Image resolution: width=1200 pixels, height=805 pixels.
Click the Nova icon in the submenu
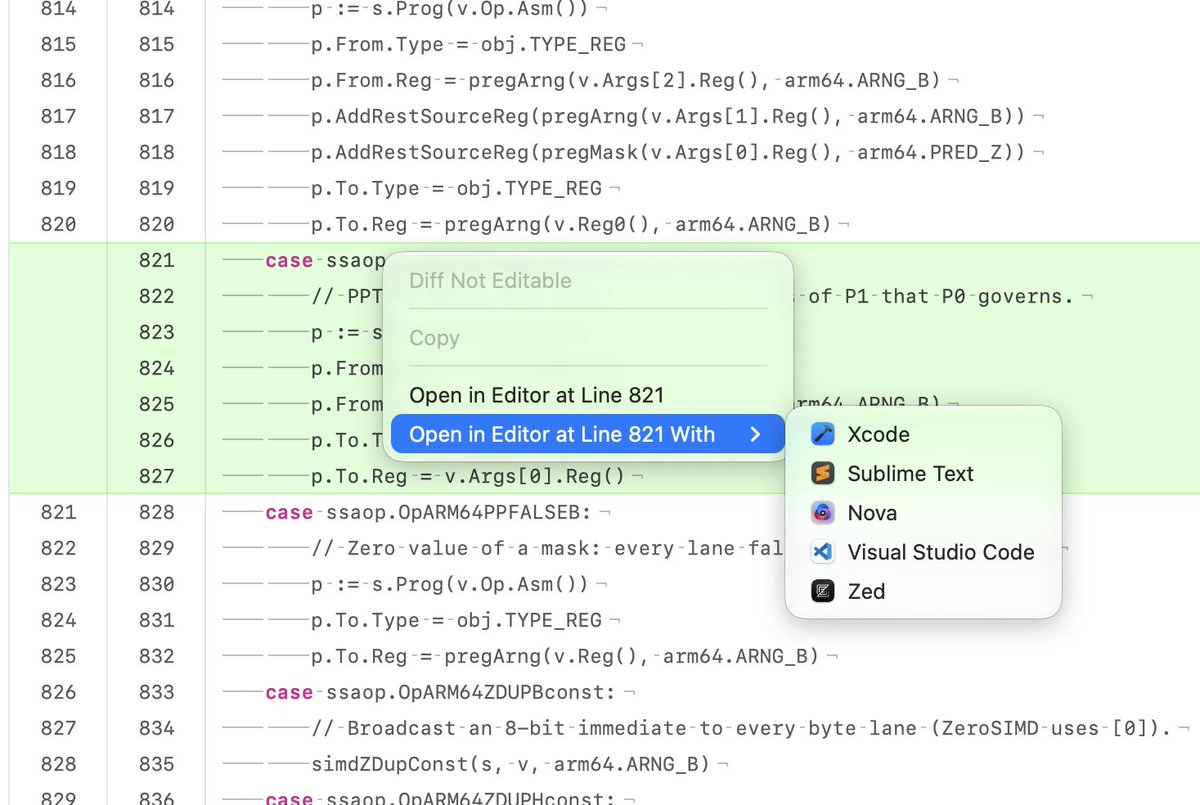pyautogui.click(x=823, y=513)
